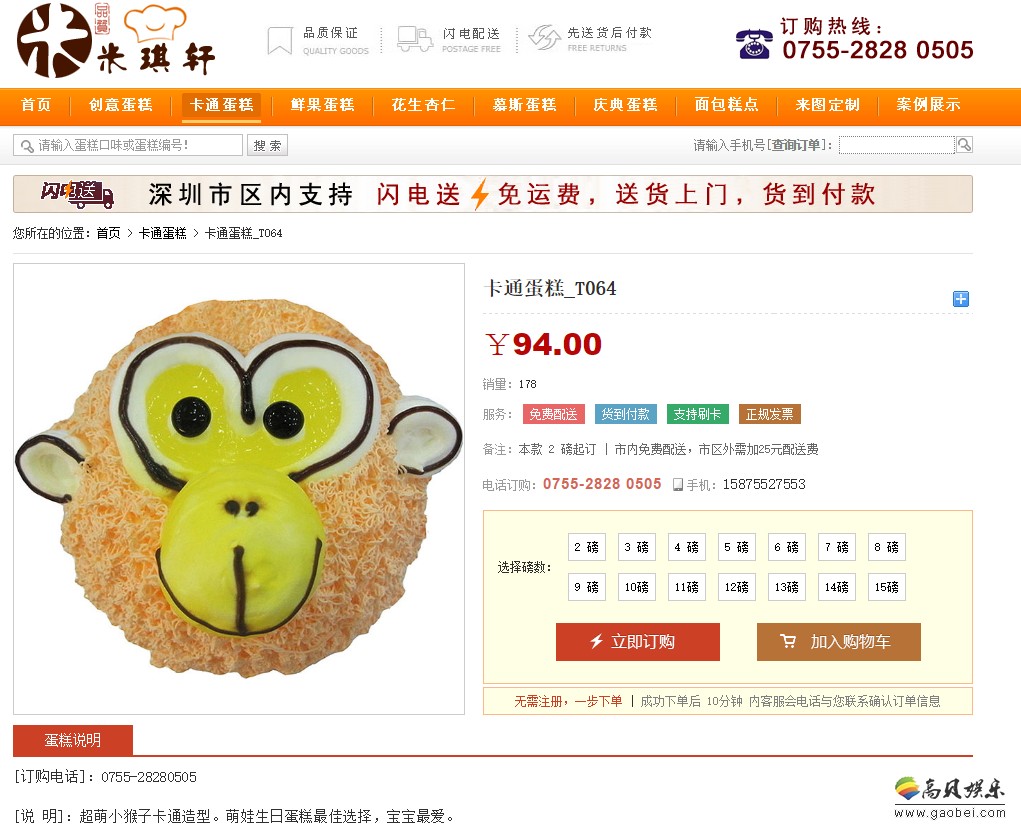
Task: Go to 来图定制 menu item
Action: [827, 105]
